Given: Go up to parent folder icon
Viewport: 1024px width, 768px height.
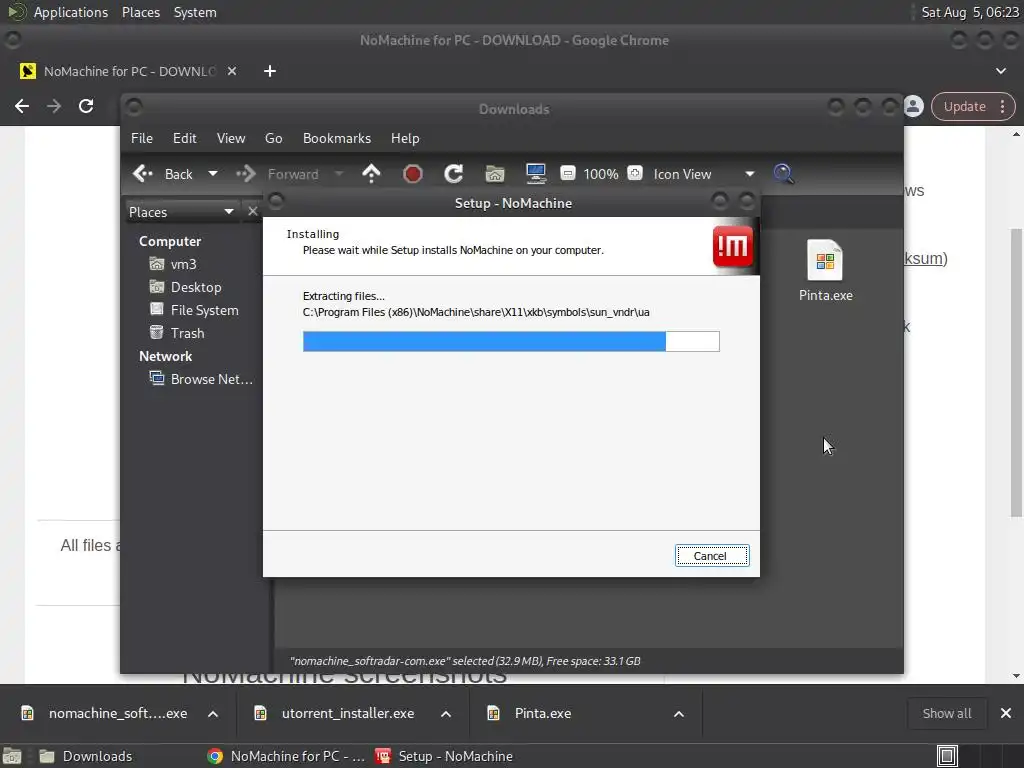Looking at the screenshot, I should pyautogui.click(x=371, y=174).
